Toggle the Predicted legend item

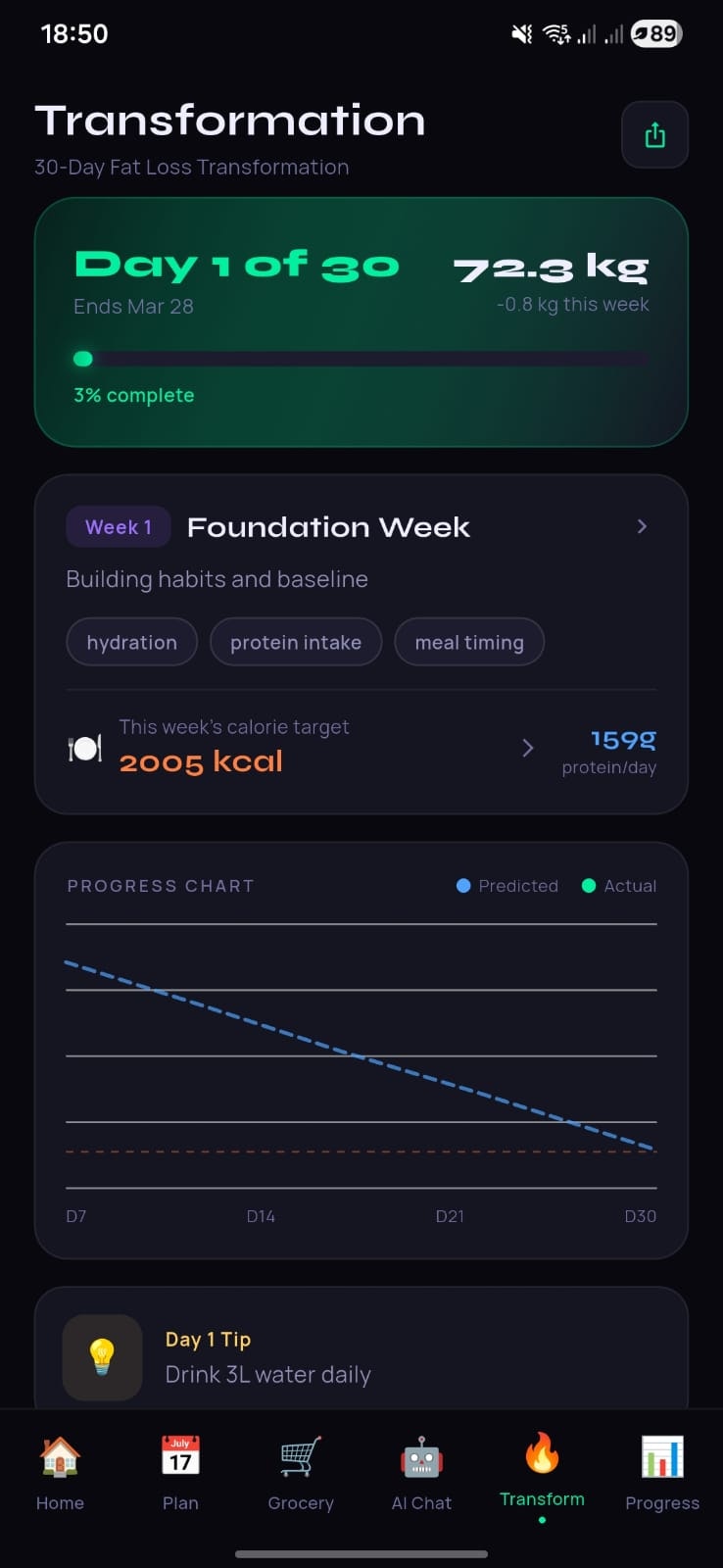(507, 886)
